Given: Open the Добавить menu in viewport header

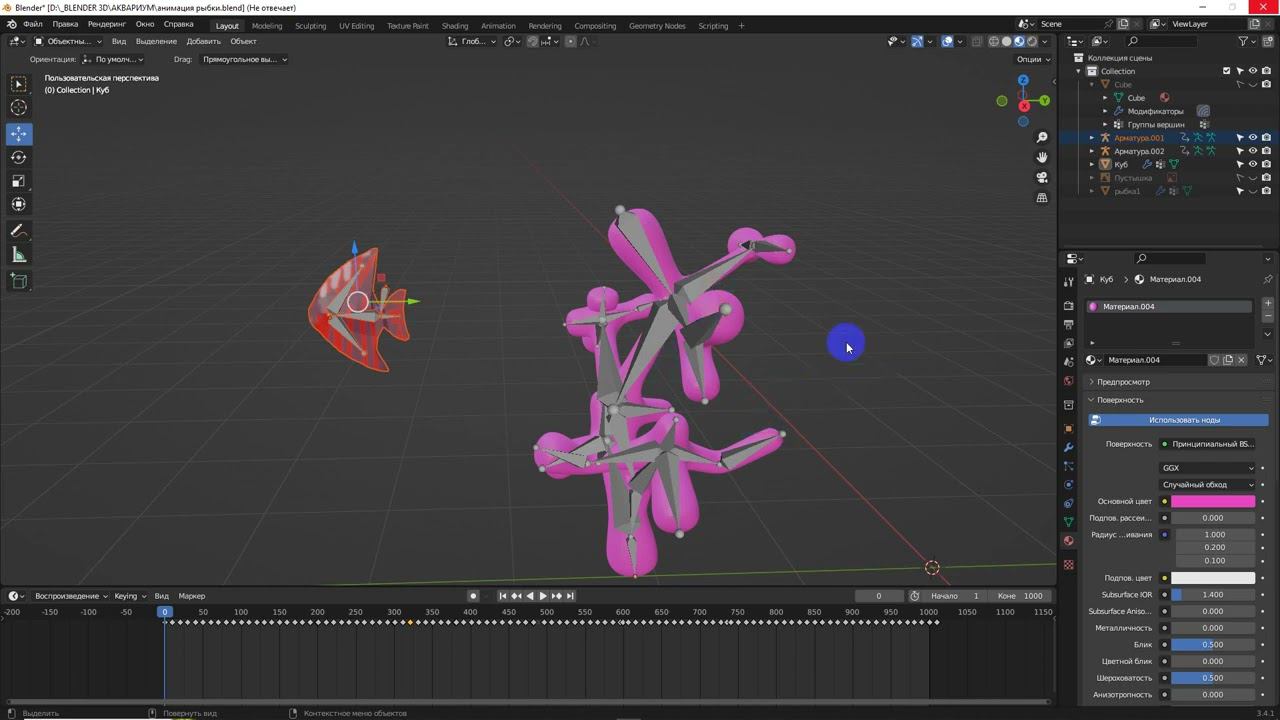Looking at the screenshot, I should 203,42.
